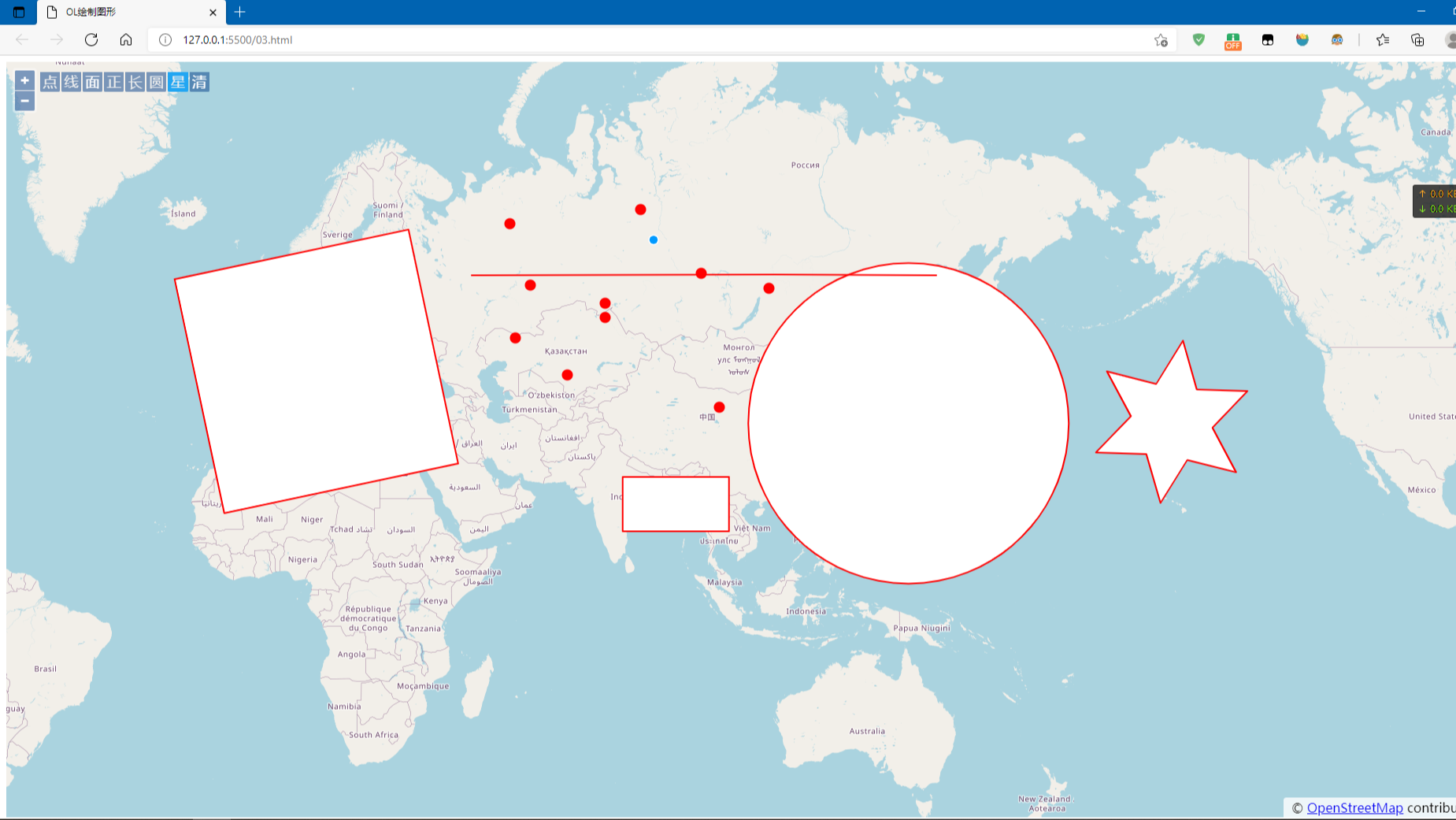1456x820 pixels.
Task: Add this page to favorites
Action: pos(1161,39)
